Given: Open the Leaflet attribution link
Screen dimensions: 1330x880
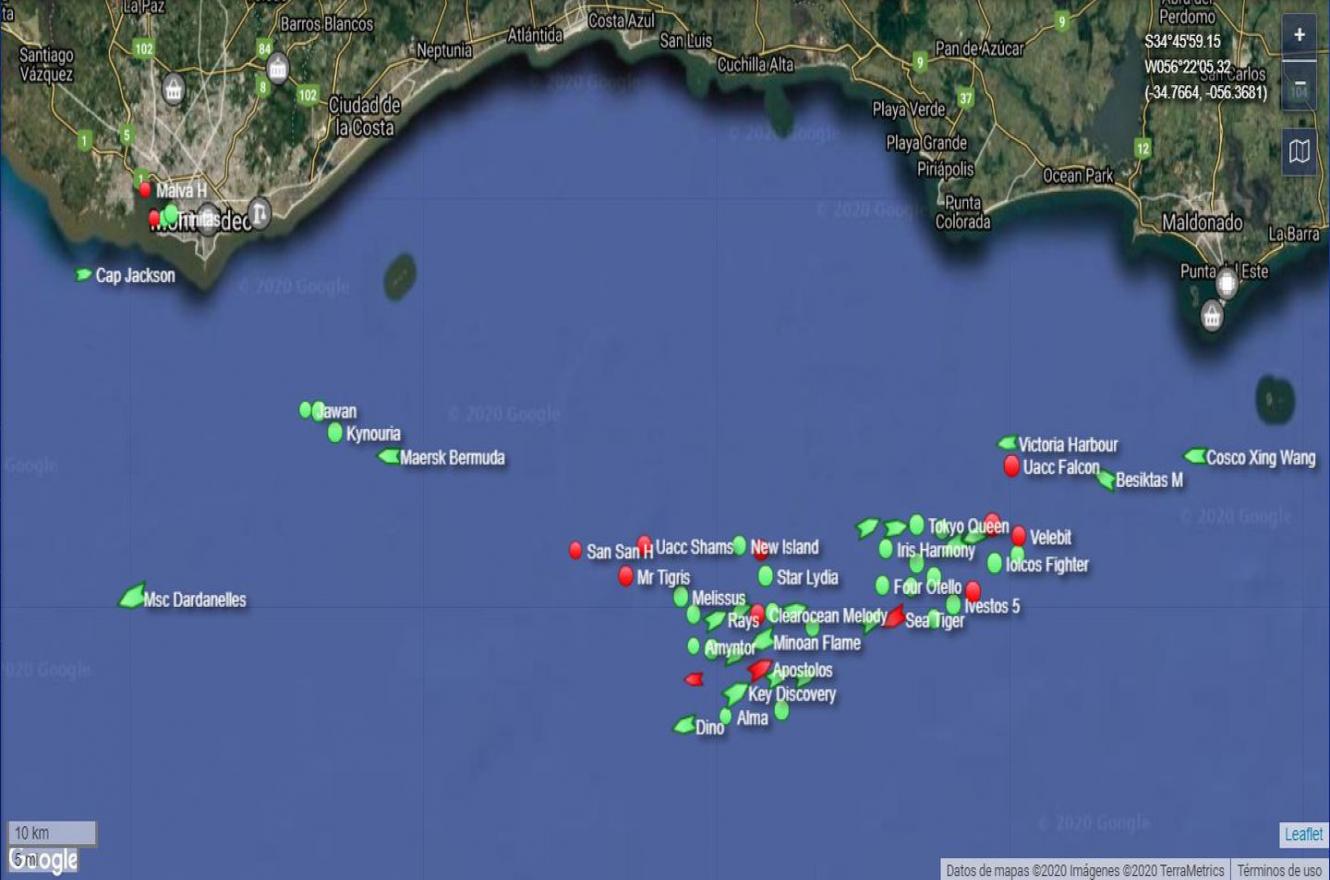Looking at the screenshot, I should 1303,834.
